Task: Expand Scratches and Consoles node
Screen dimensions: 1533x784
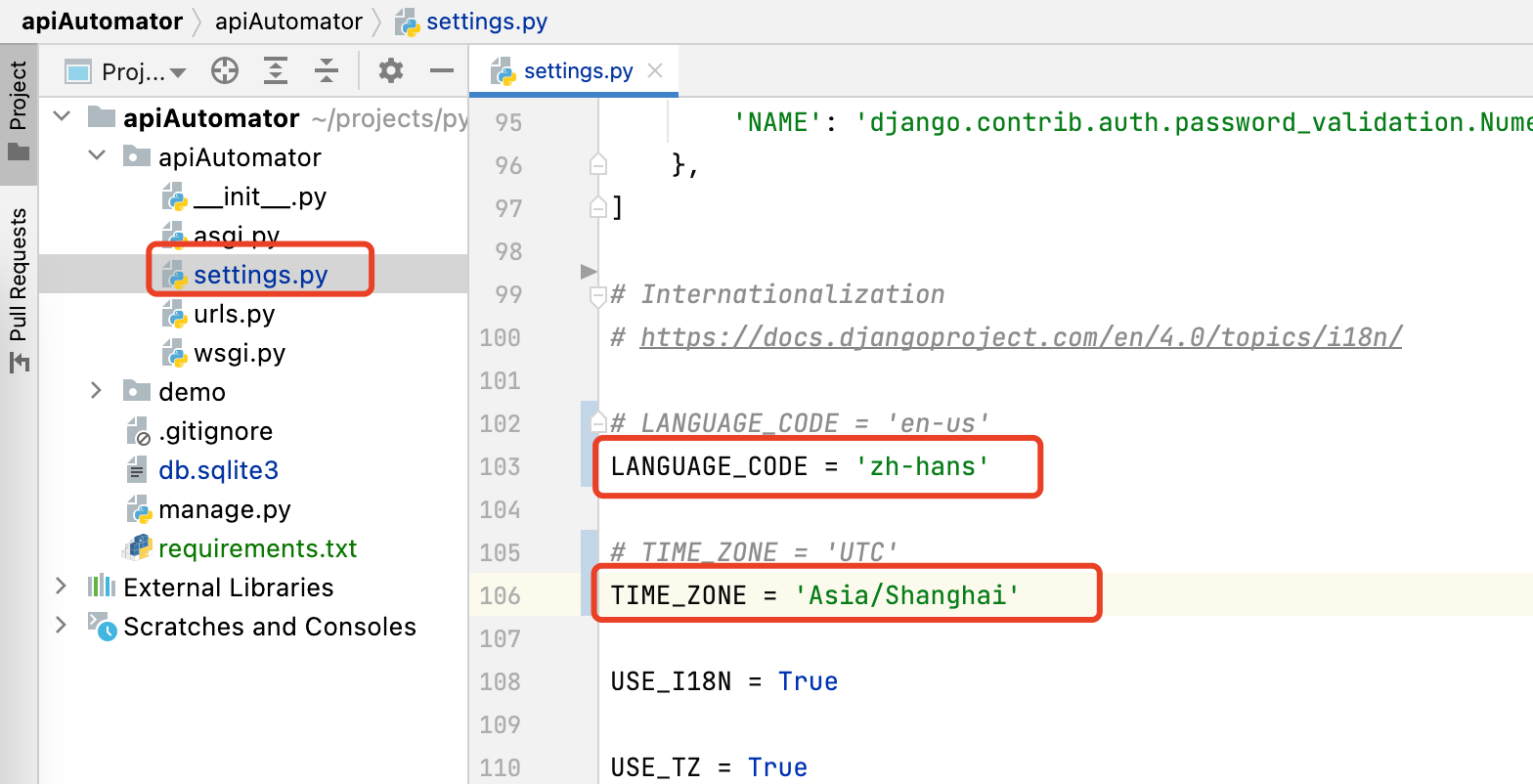Action: [62, 626]
